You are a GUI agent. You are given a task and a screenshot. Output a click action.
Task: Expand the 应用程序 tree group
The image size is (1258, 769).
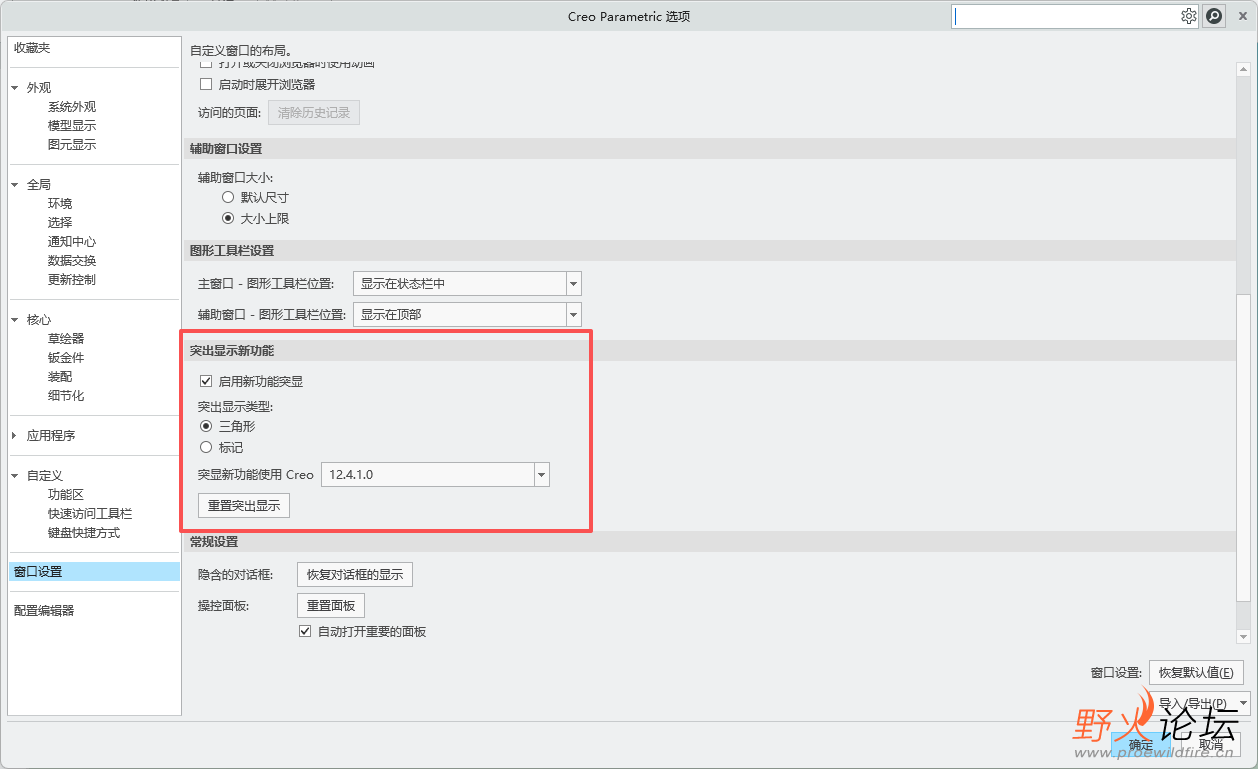coord(15,436)
